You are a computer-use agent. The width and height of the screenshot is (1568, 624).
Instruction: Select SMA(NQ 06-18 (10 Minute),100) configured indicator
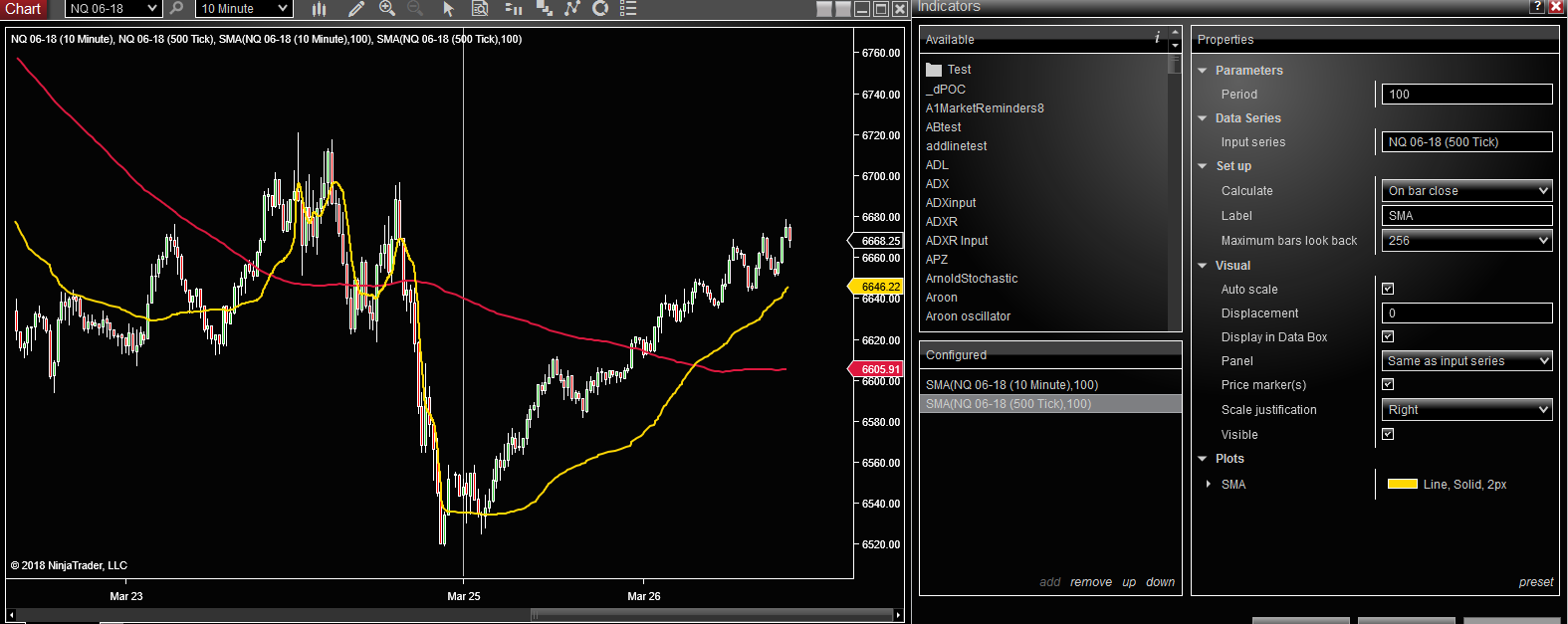coord(1050,384)
